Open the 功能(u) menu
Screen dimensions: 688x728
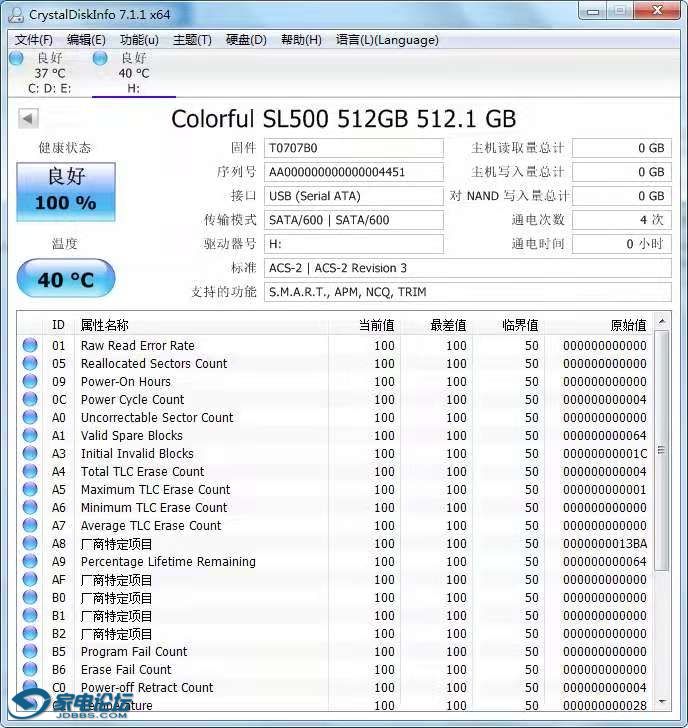pos(139,40)
